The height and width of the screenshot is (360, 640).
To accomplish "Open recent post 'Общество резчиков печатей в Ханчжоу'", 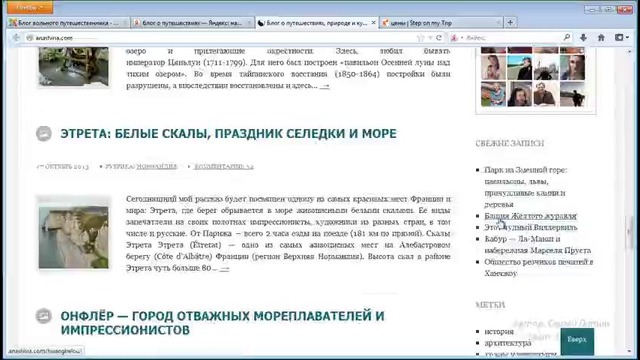I will [x=538, y=267].
